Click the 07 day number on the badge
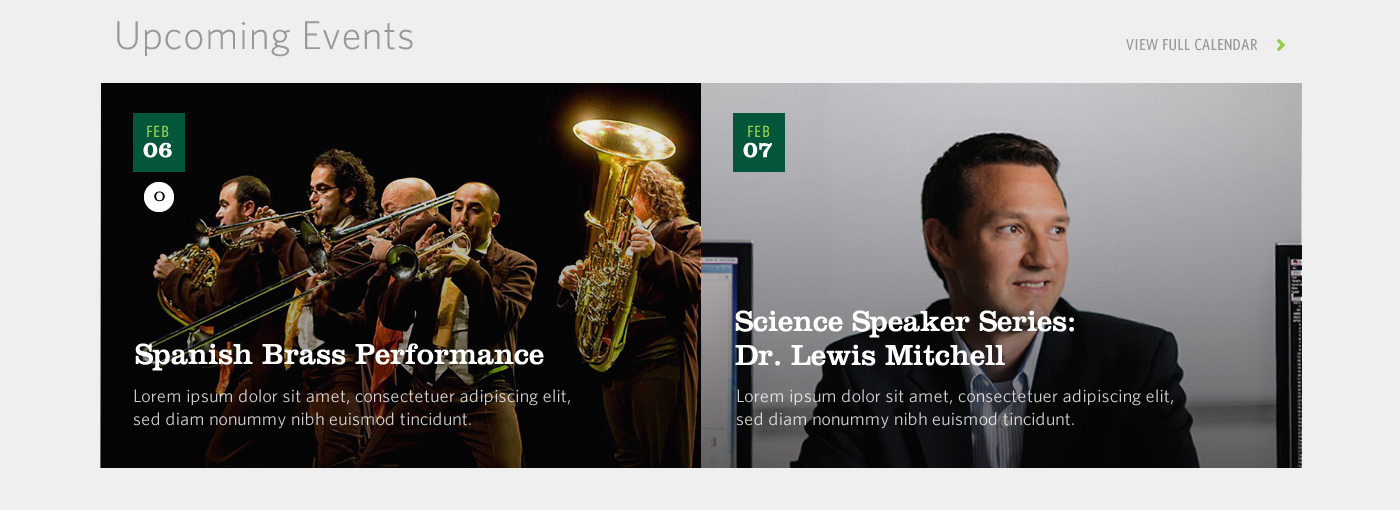The height and width of the screenshot is (510, 1400). [758, 151]
